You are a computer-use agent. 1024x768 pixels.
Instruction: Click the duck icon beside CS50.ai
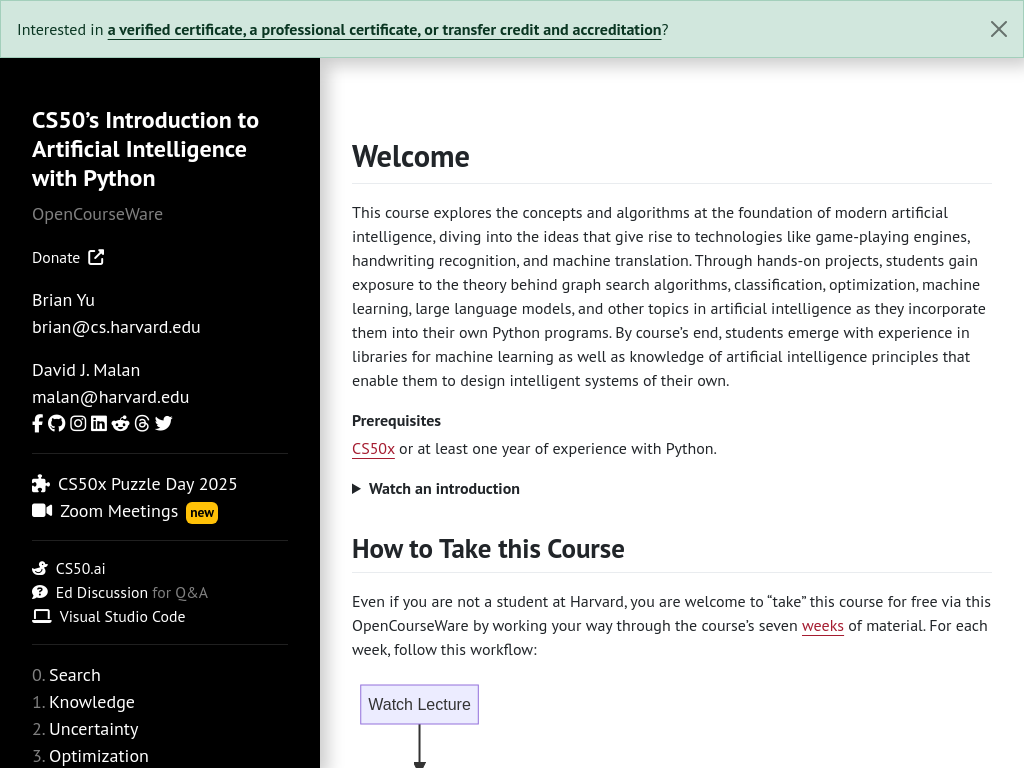[x=40, y=568]
